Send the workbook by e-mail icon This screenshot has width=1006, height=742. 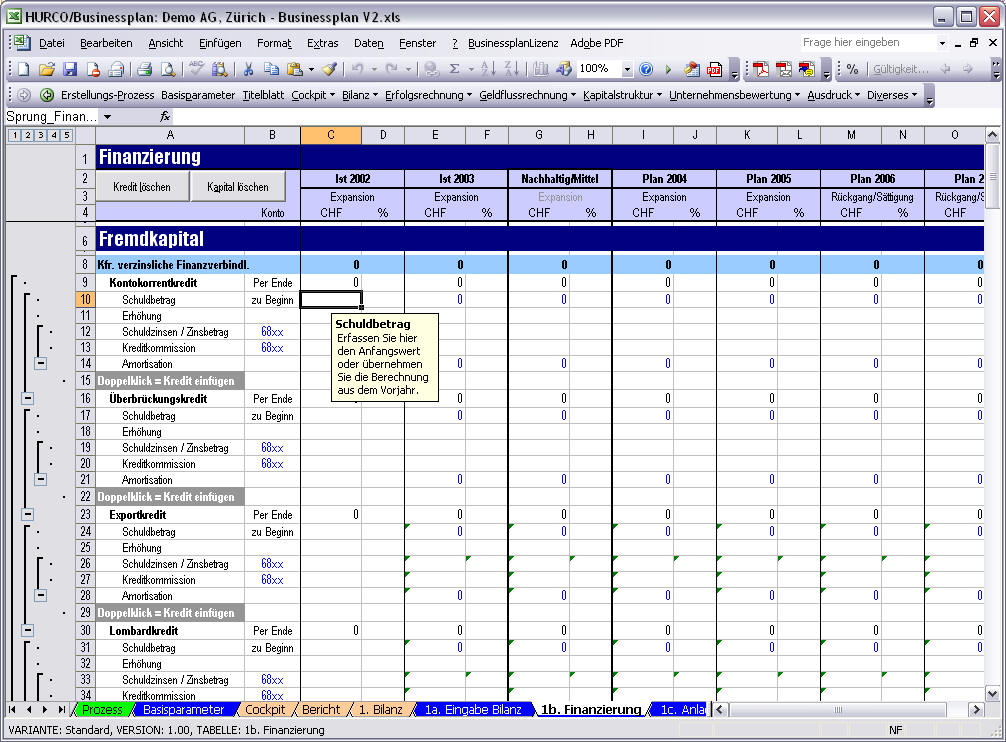click(117, 69)
